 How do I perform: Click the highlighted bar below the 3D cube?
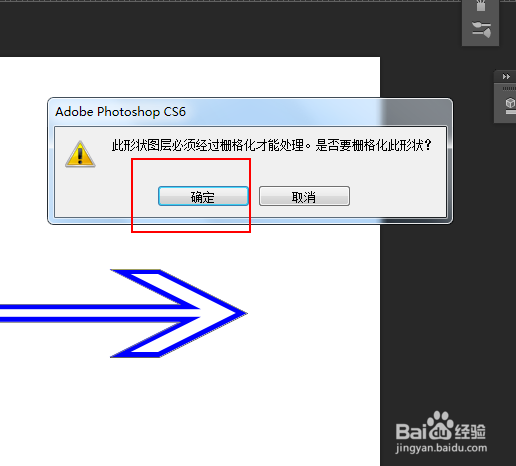pos(511,112)
